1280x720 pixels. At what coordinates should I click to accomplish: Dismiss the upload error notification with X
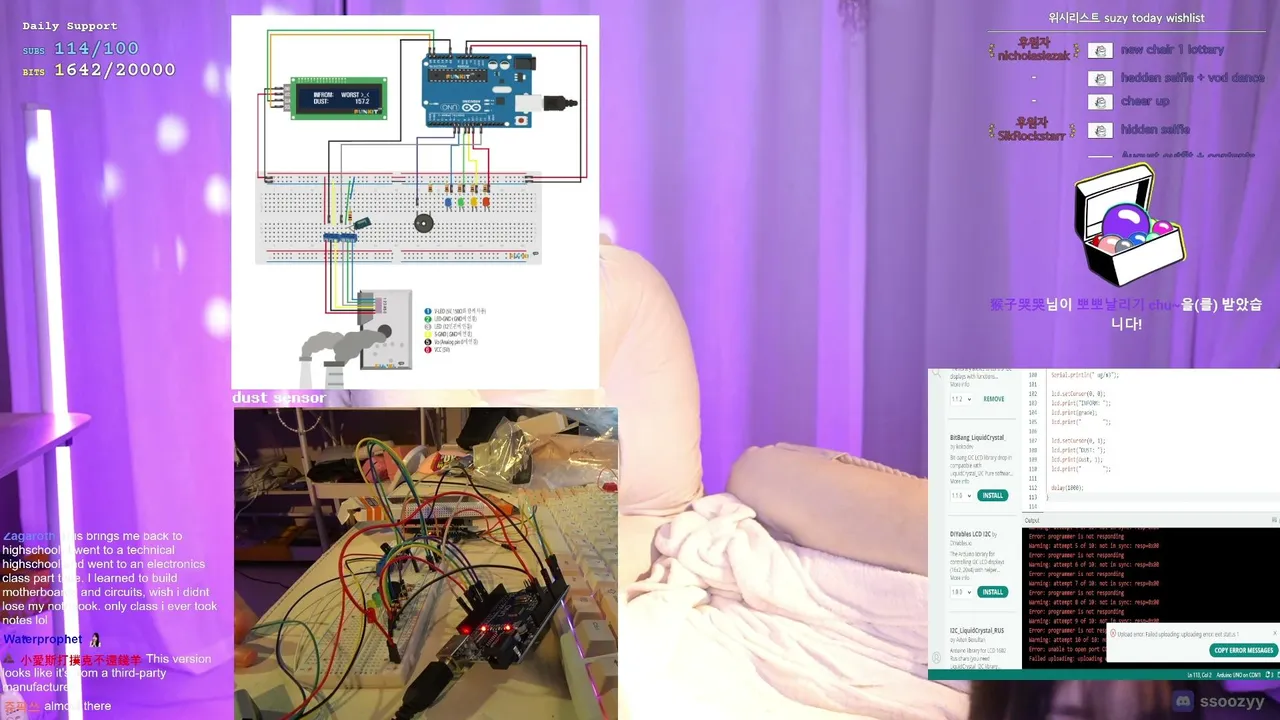(1274, 633)
